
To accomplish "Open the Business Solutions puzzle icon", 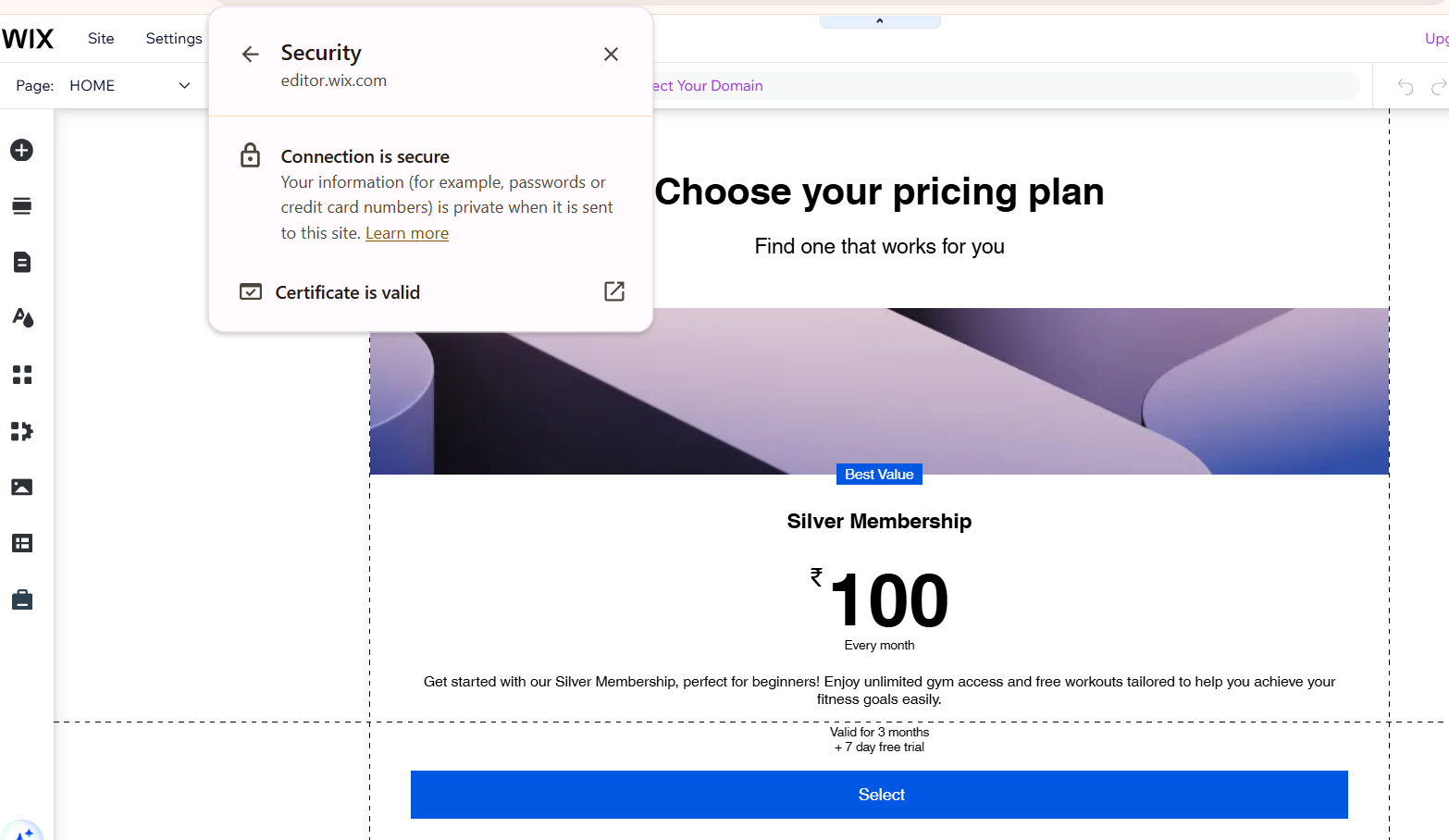I will (22, 431).
